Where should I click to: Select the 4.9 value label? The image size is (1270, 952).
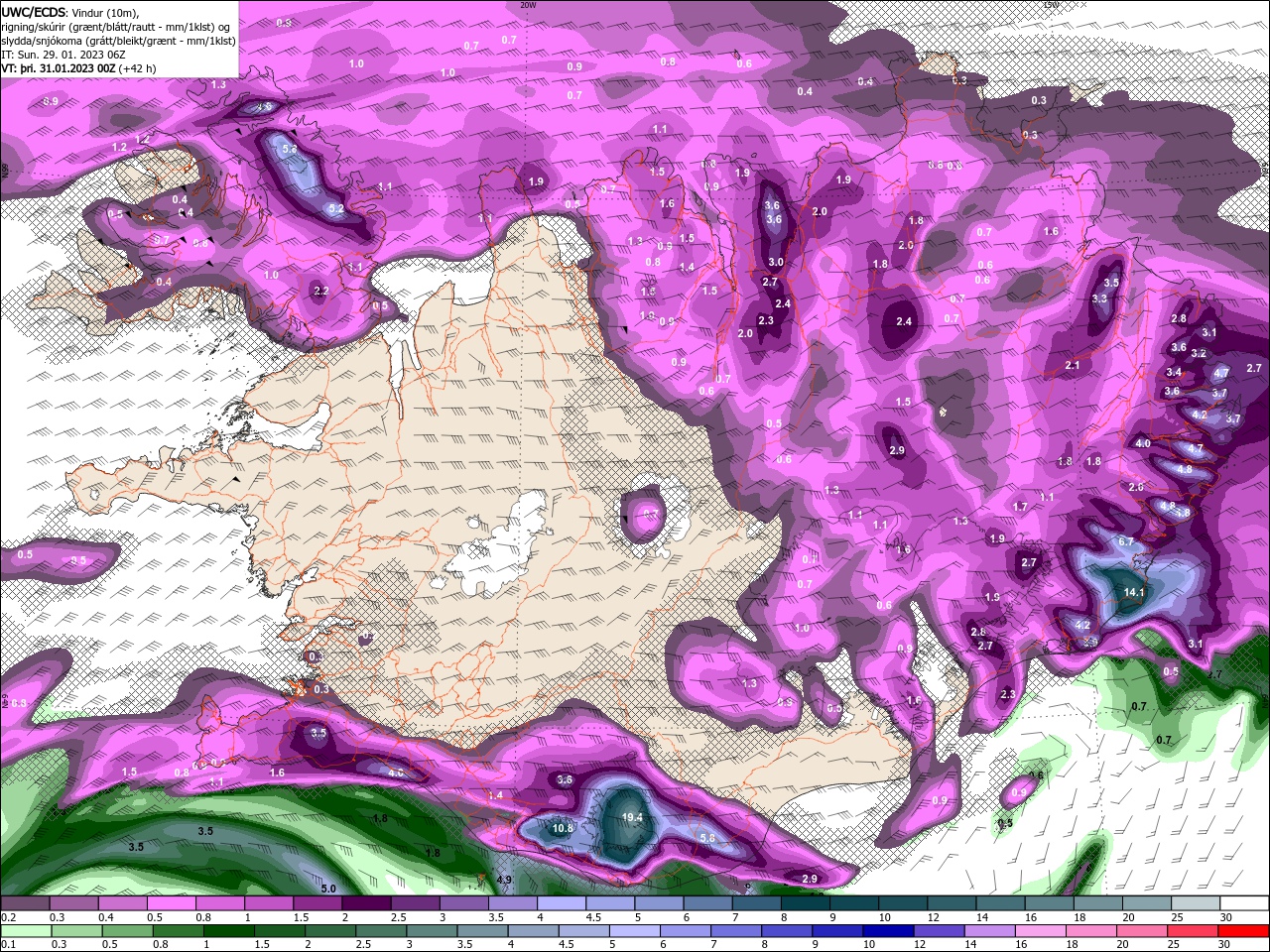pyautogui.click(x=504, y=881)
